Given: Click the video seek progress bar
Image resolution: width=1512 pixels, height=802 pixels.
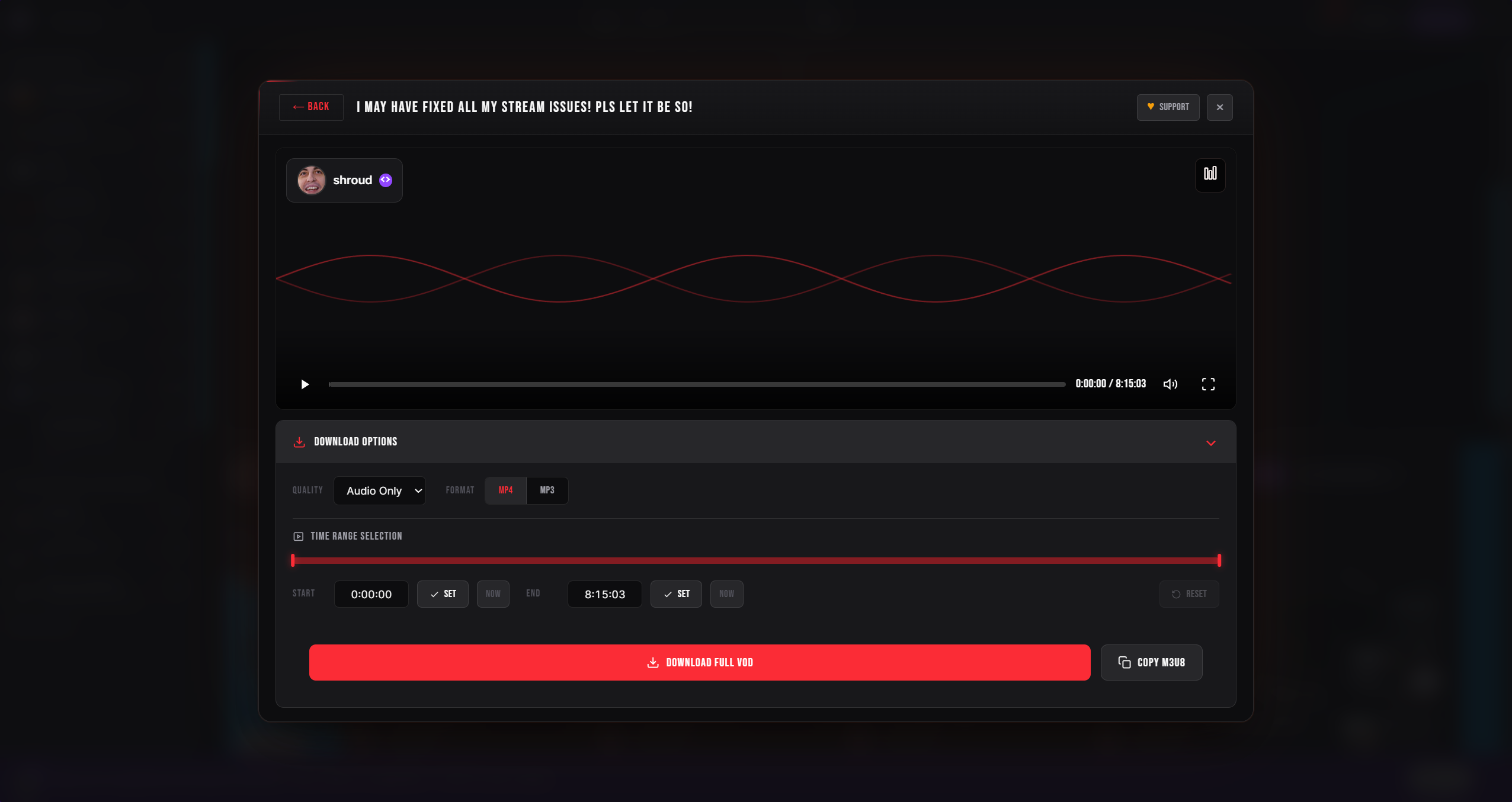Looking at the screenshot, I should [697, 384].
